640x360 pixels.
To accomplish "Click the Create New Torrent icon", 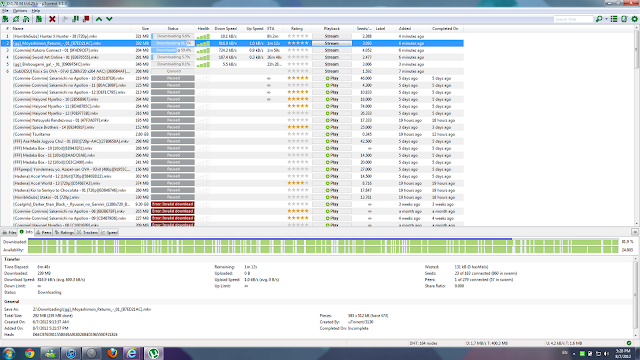I will (39, 19).
